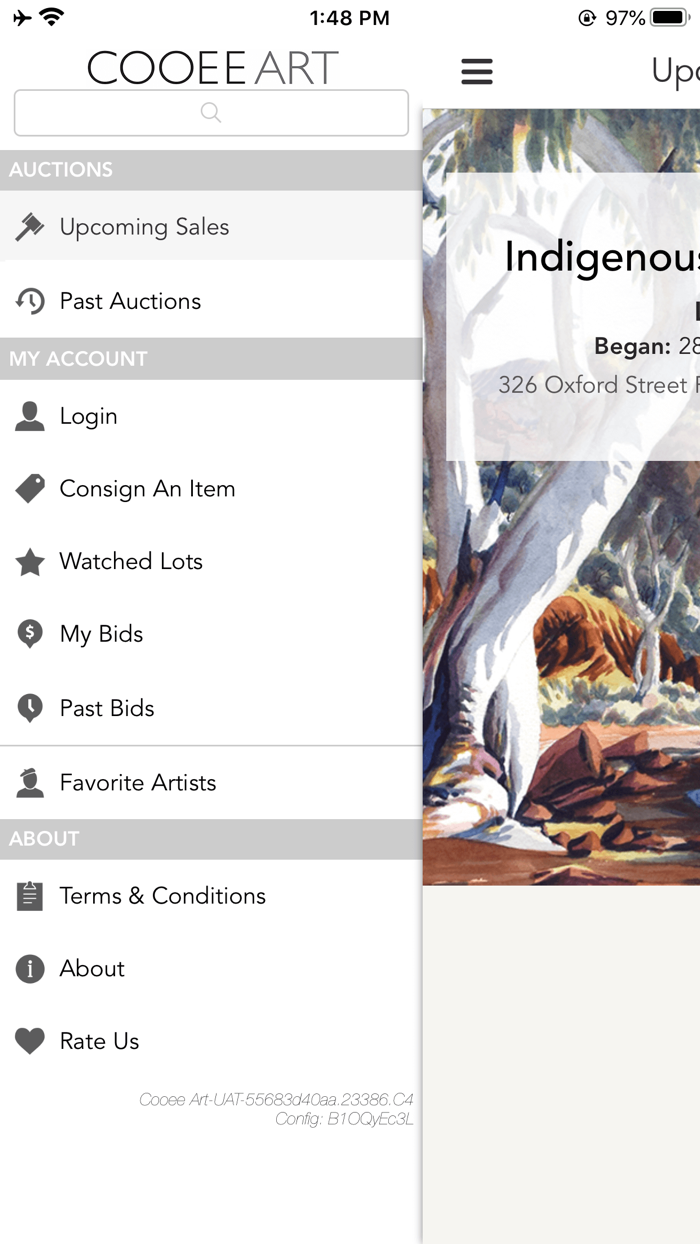Tap the Login menu item
The height and width of the screenshot is (1244, 700).
click(89, 416)
